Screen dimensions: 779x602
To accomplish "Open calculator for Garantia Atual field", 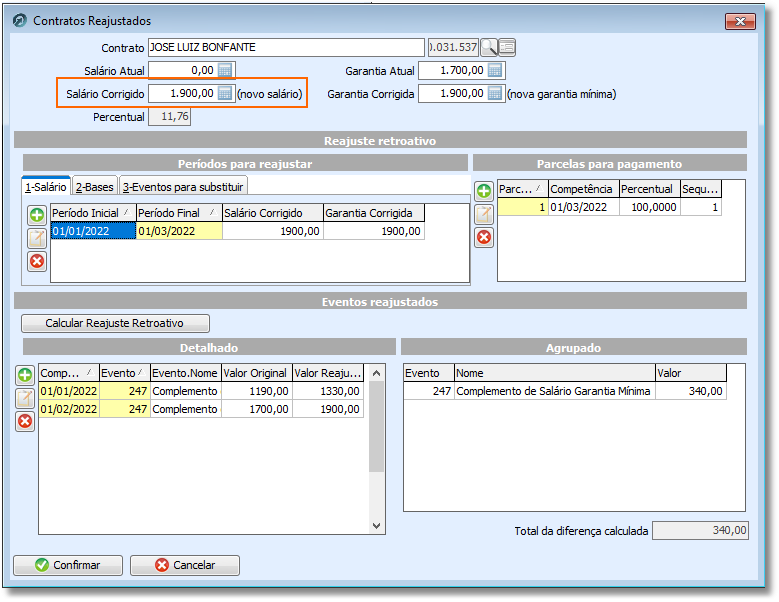I will 495,71.
